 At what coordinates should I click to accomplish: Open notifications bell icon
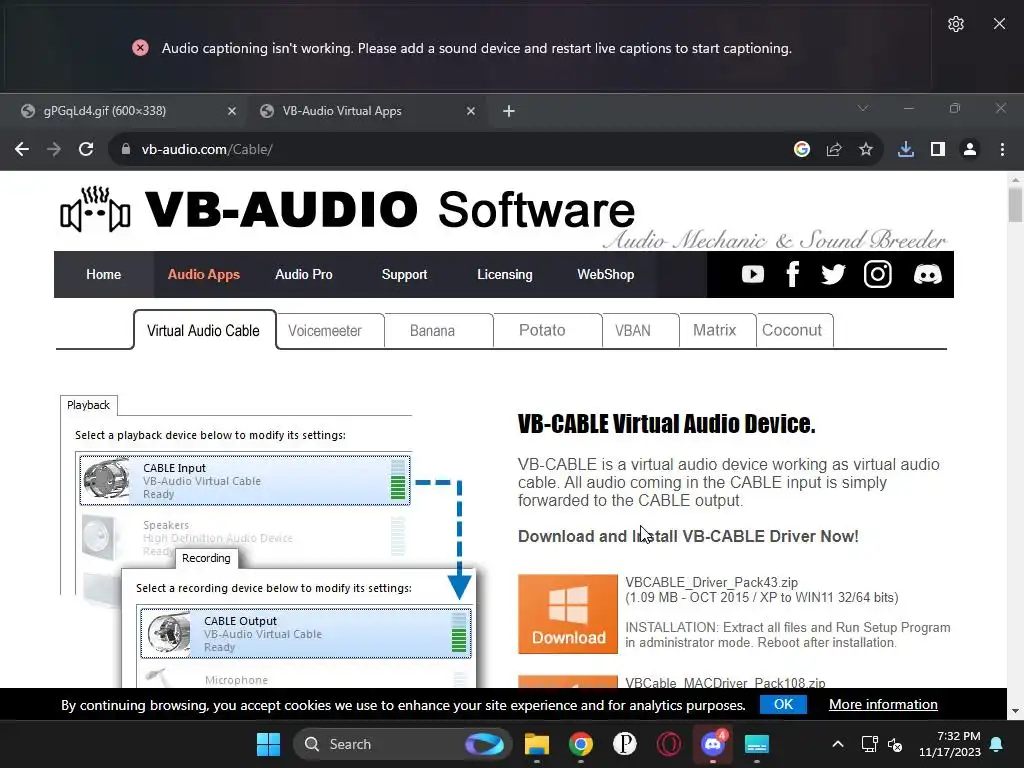(997, 744)
